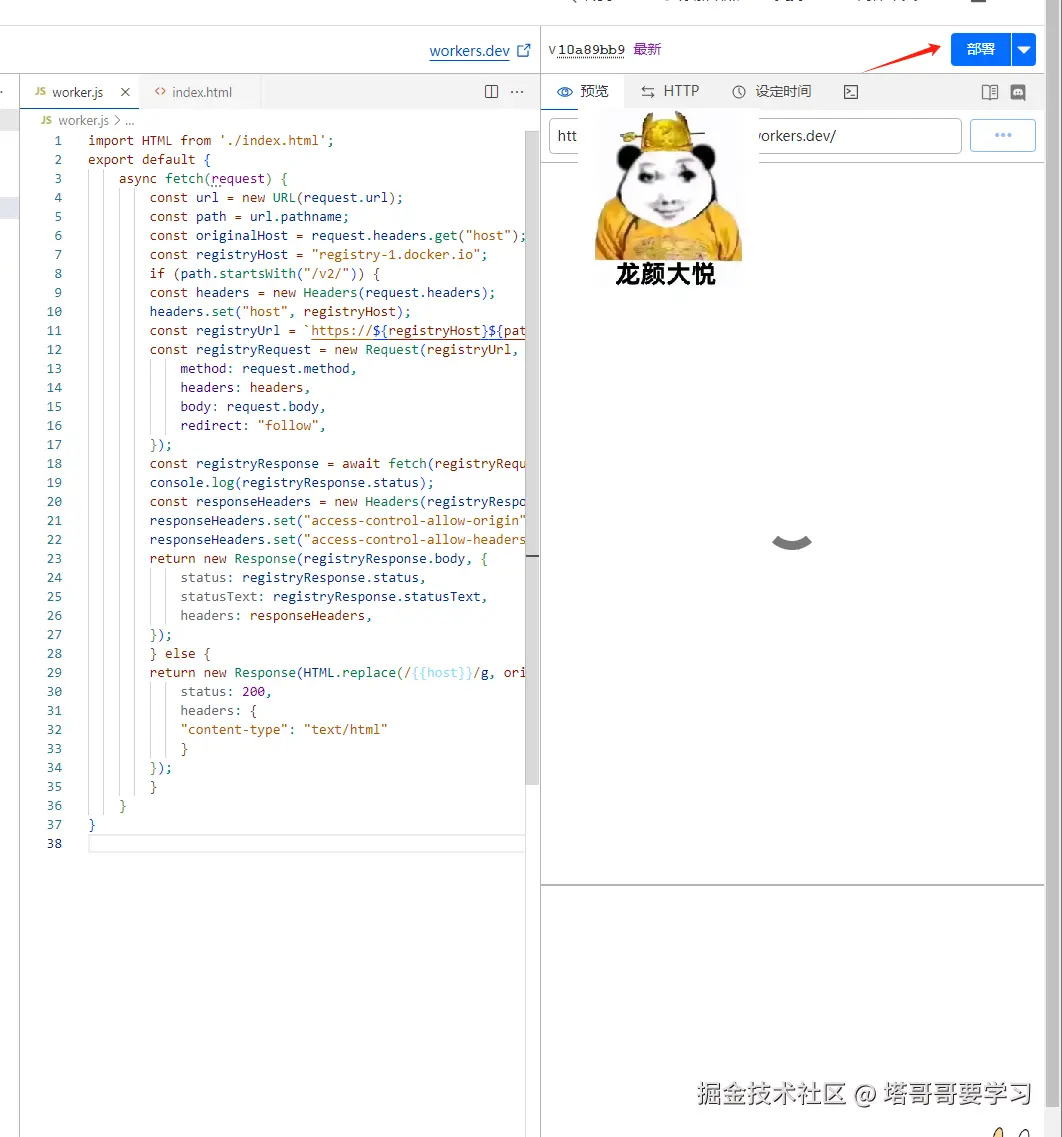Open the workers.dev link
This screenshot has width=1062, height=1137.
click(470, 51)
